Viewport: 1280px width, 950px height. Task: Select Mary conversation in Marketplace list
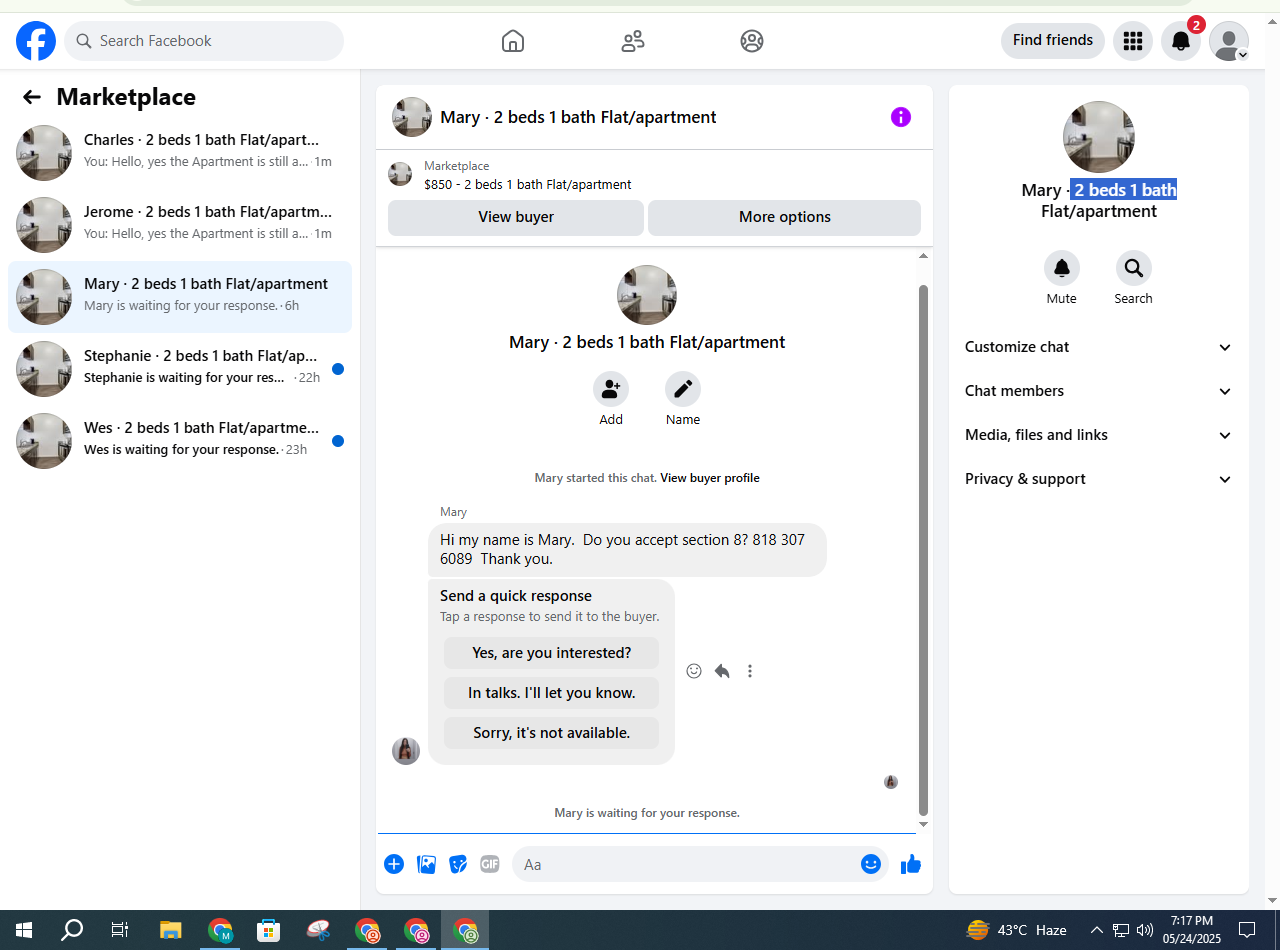click(x=180, y=297)
